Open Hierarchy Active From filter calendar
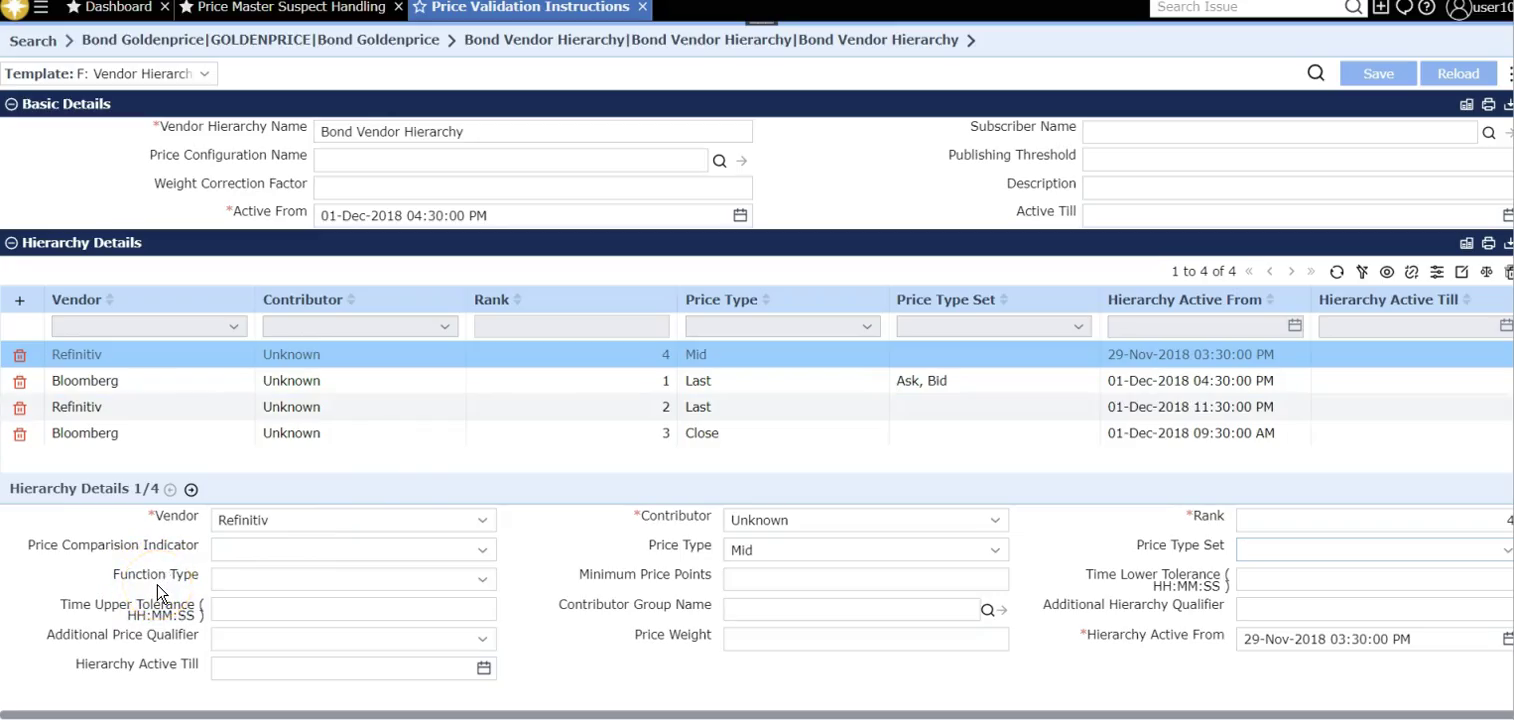The width and height of the screenshot is (1514, 720). coord(1295,325)
